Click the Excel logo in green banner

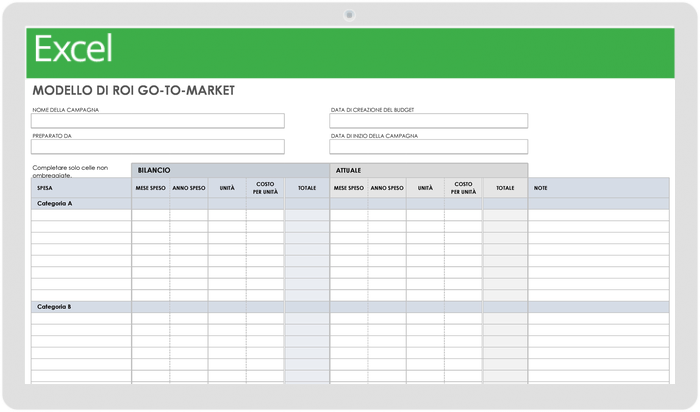(x=74, y=49)
